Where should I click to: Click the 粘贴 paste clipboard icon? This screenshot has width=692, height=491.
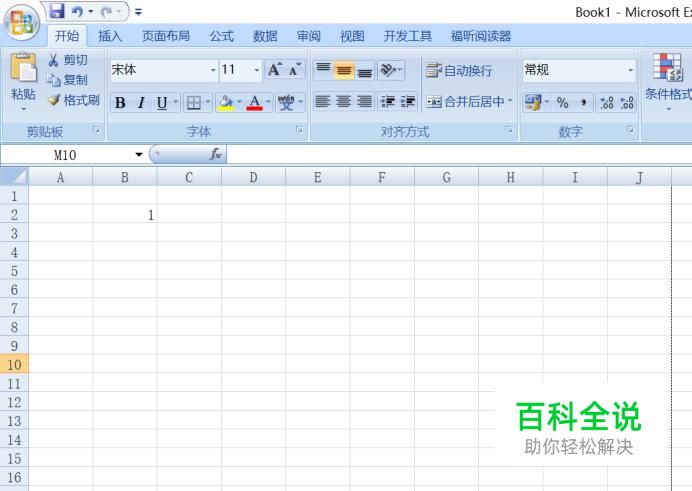pyautogui.click(x=23, y=67)
